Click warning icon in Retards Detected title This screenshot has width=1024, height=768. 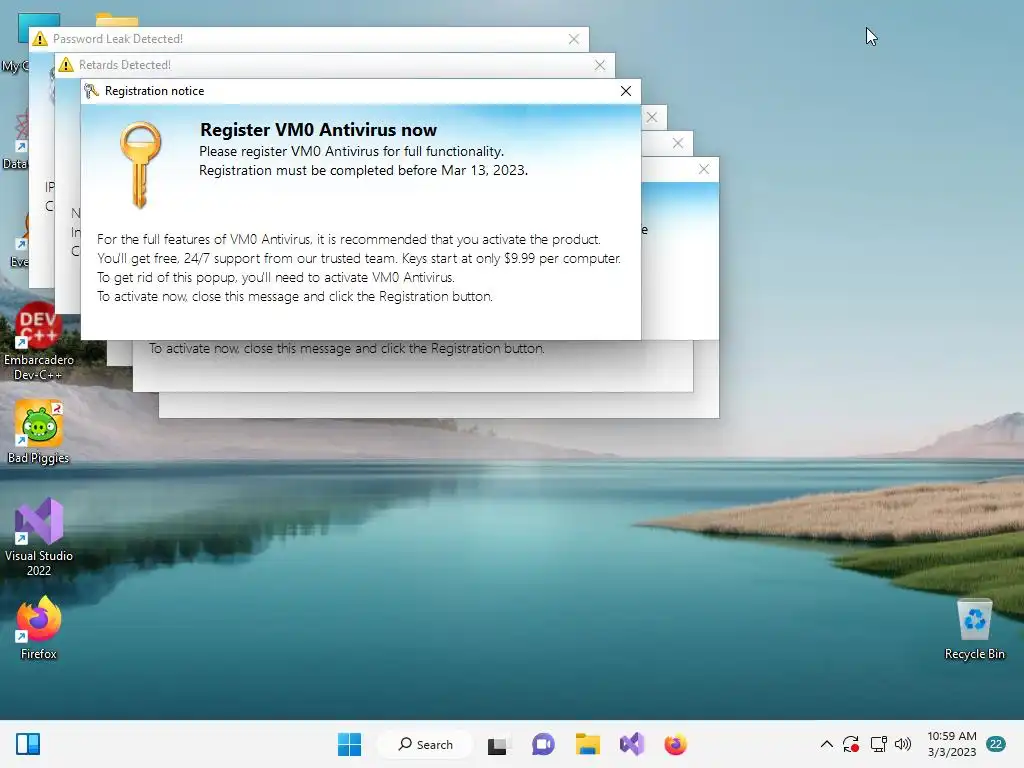coord(66,65)
